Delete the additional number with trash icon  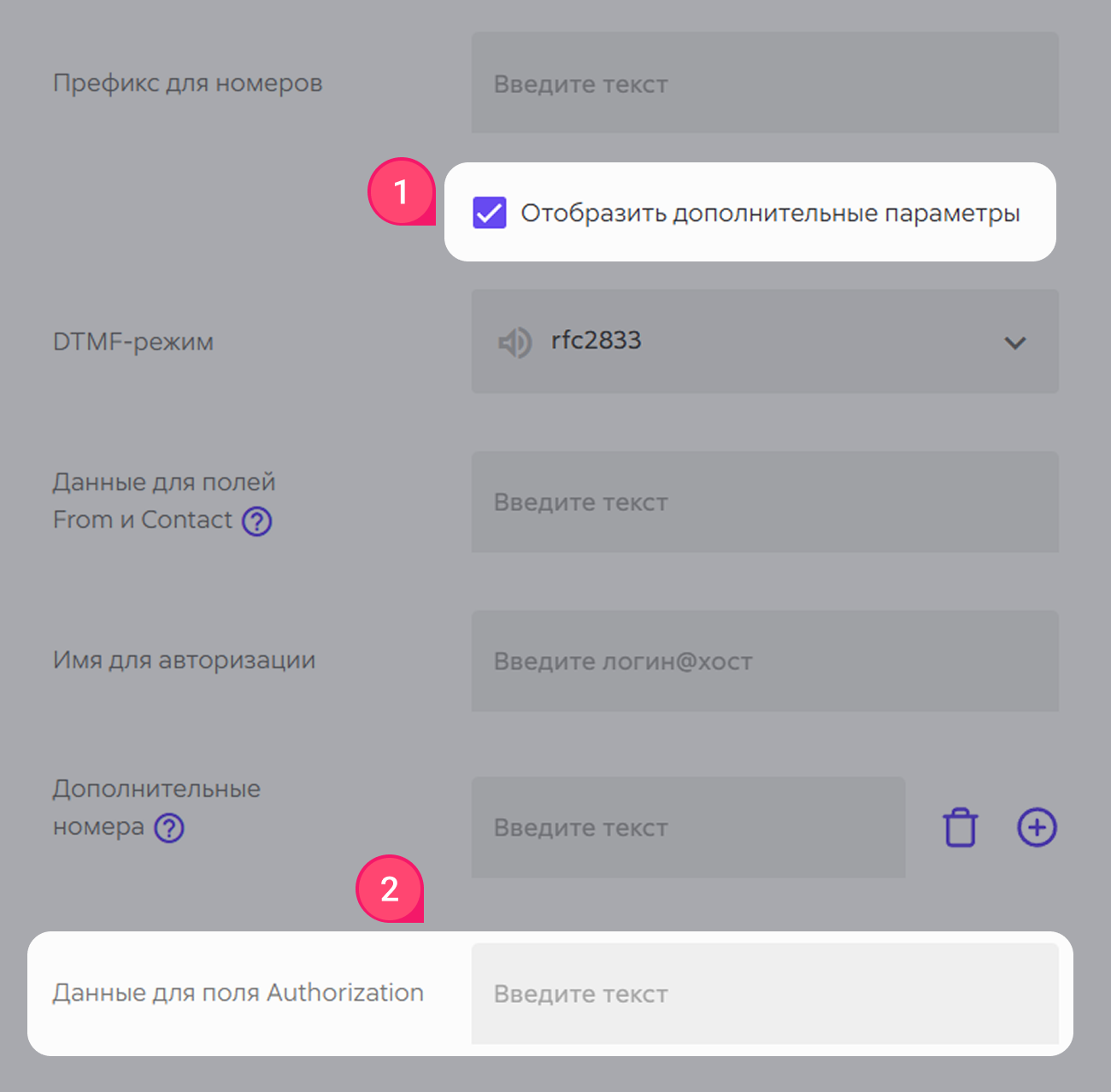[960, 827]
